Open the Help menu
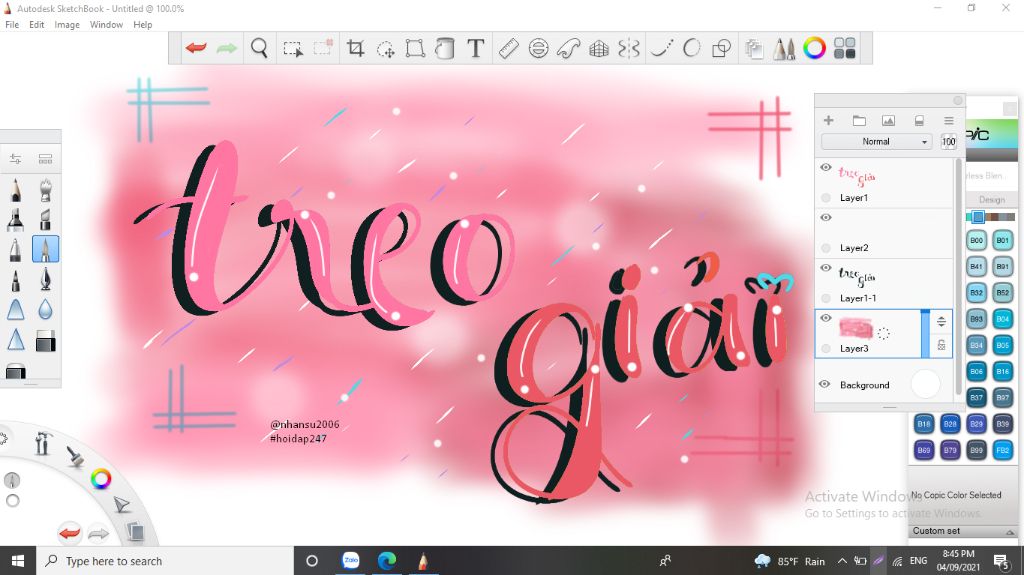 pyautogui.click(x=142, y=25)
